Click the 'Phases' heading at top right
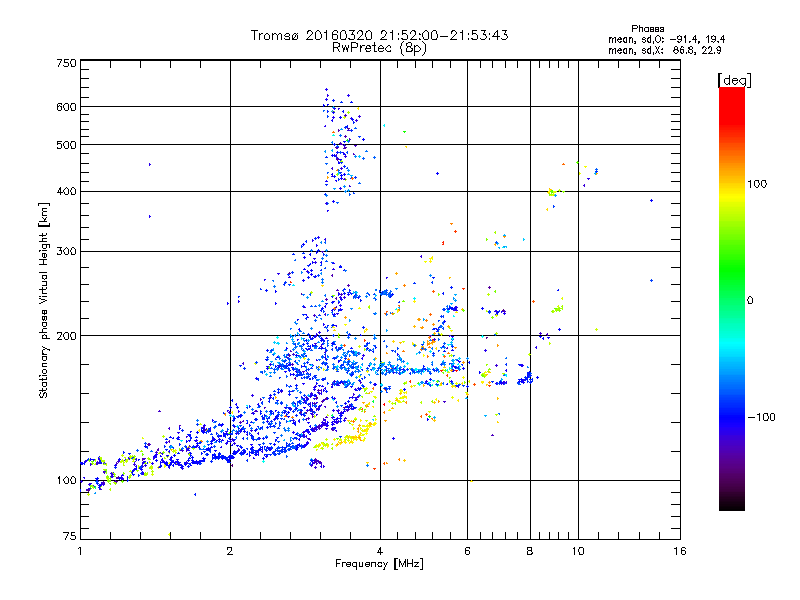This screenshot has width=800, height=600. tap(647, 29)
